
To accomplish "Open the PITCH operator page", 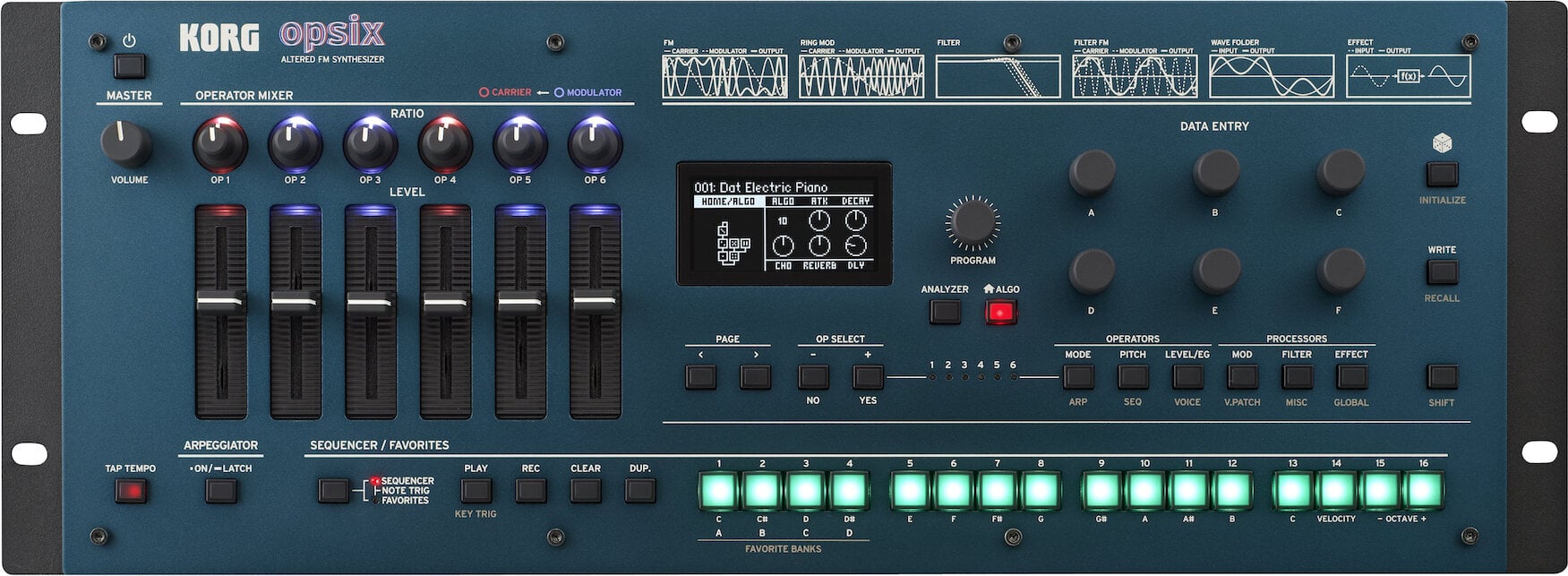I will click(1133, 377).
